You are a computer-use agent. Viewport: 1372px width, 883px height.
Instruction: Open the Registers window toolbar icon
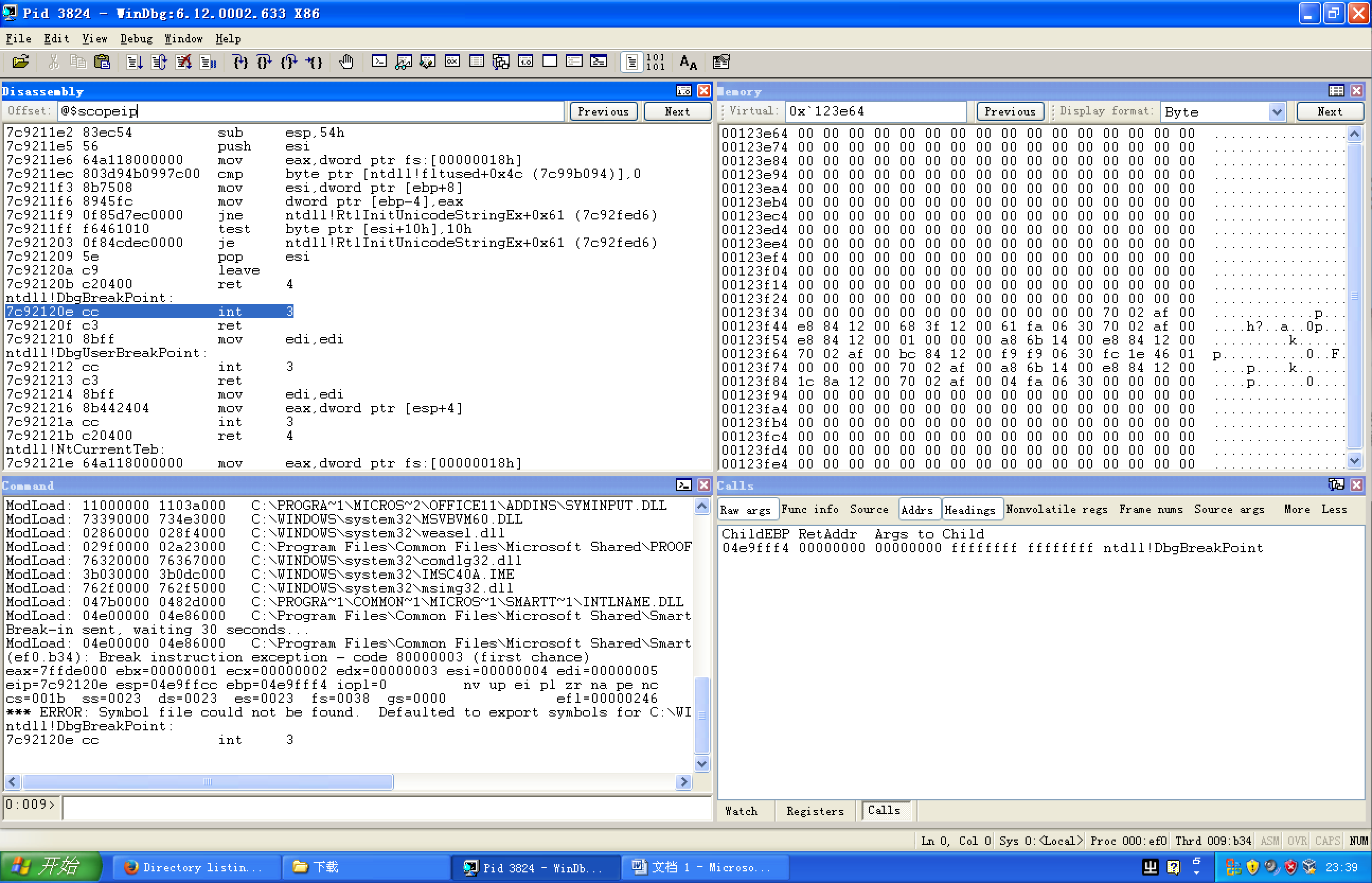pos(452,62)
